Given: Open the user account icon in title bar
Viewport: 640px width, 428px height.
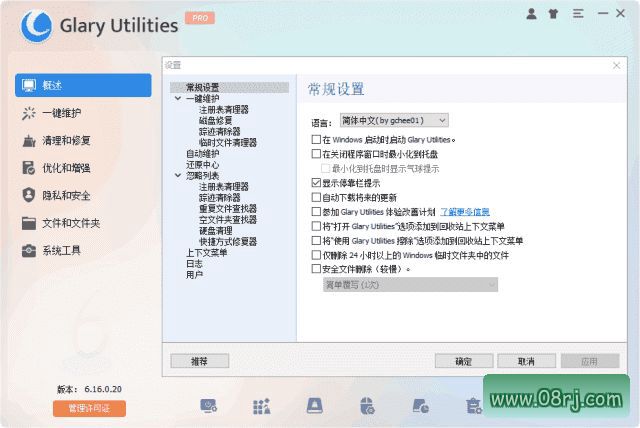Looking at the screenshot, I should pos(531,14).
